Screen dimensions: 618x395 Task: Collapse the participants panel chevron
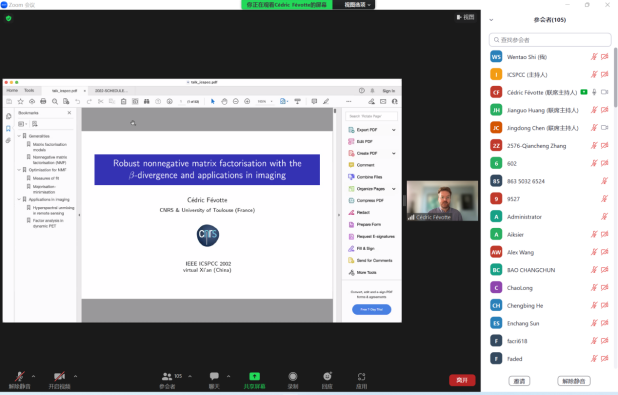(x=491, y=20)
